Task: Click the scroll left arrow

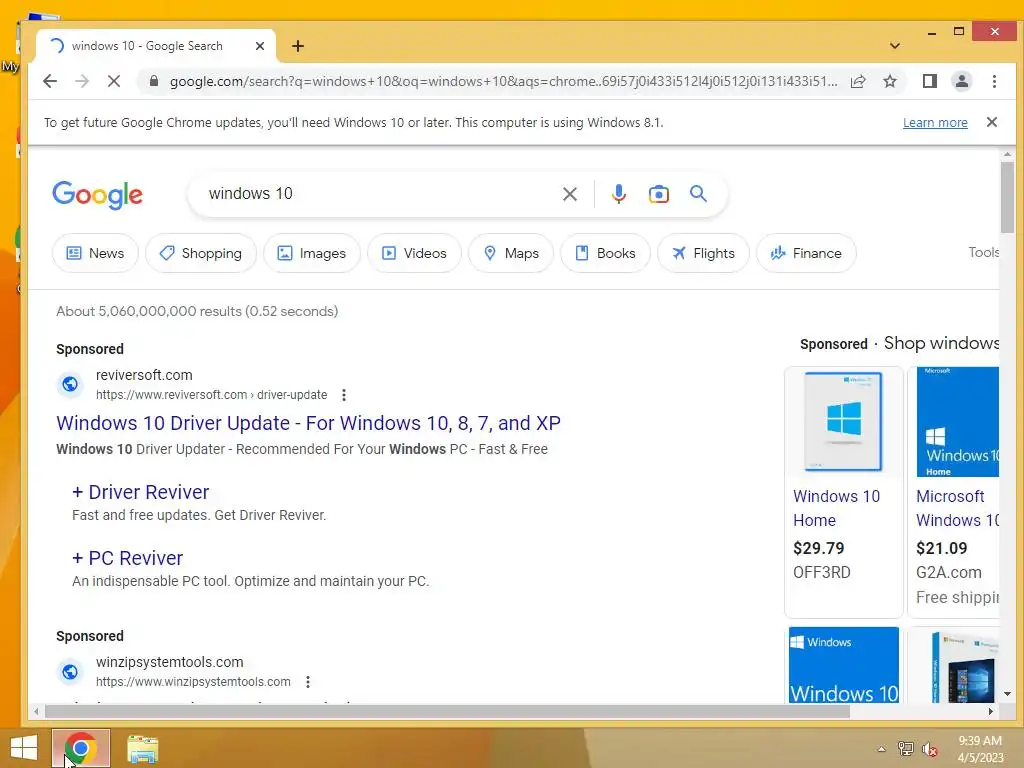Action: coord(36,711)
